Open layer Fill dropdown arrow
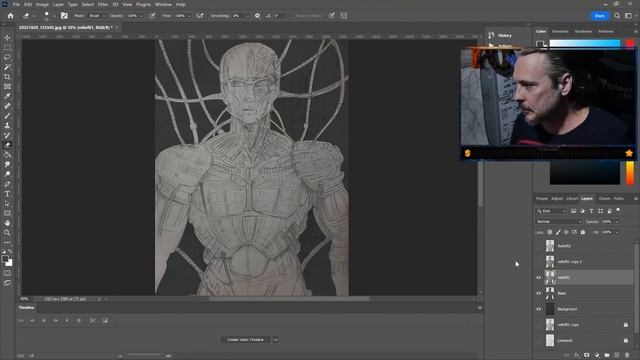 617,232
